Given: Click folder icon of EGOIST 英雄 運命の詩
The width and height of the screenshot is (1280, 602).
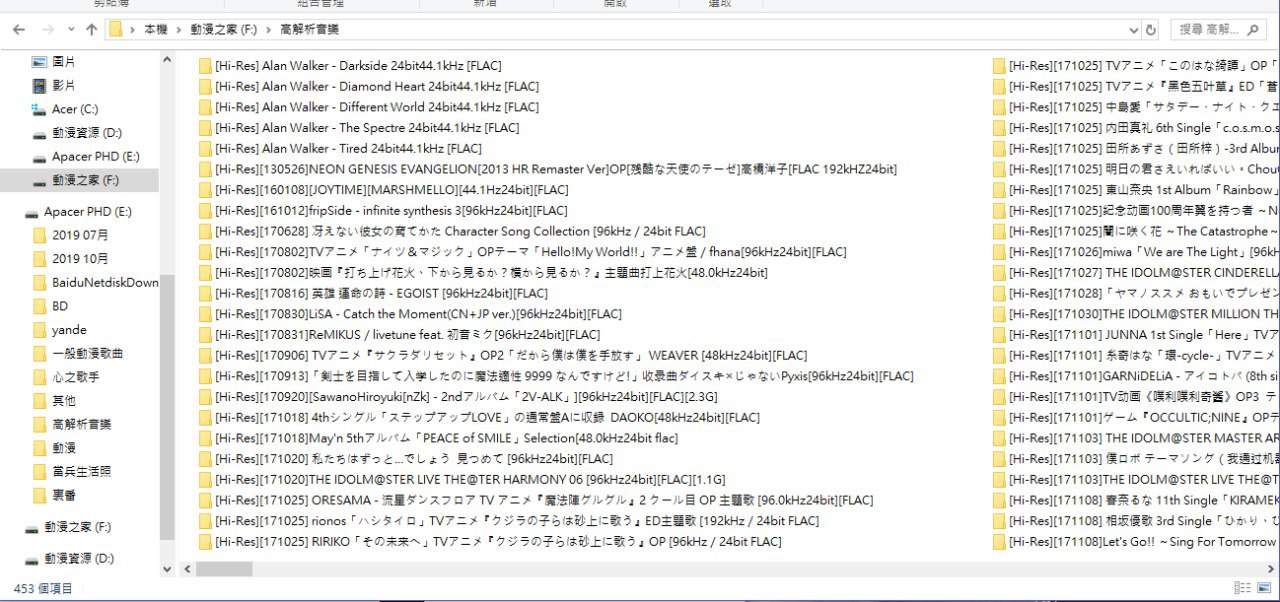Looking at the screenshot, I should pos(205,293).
